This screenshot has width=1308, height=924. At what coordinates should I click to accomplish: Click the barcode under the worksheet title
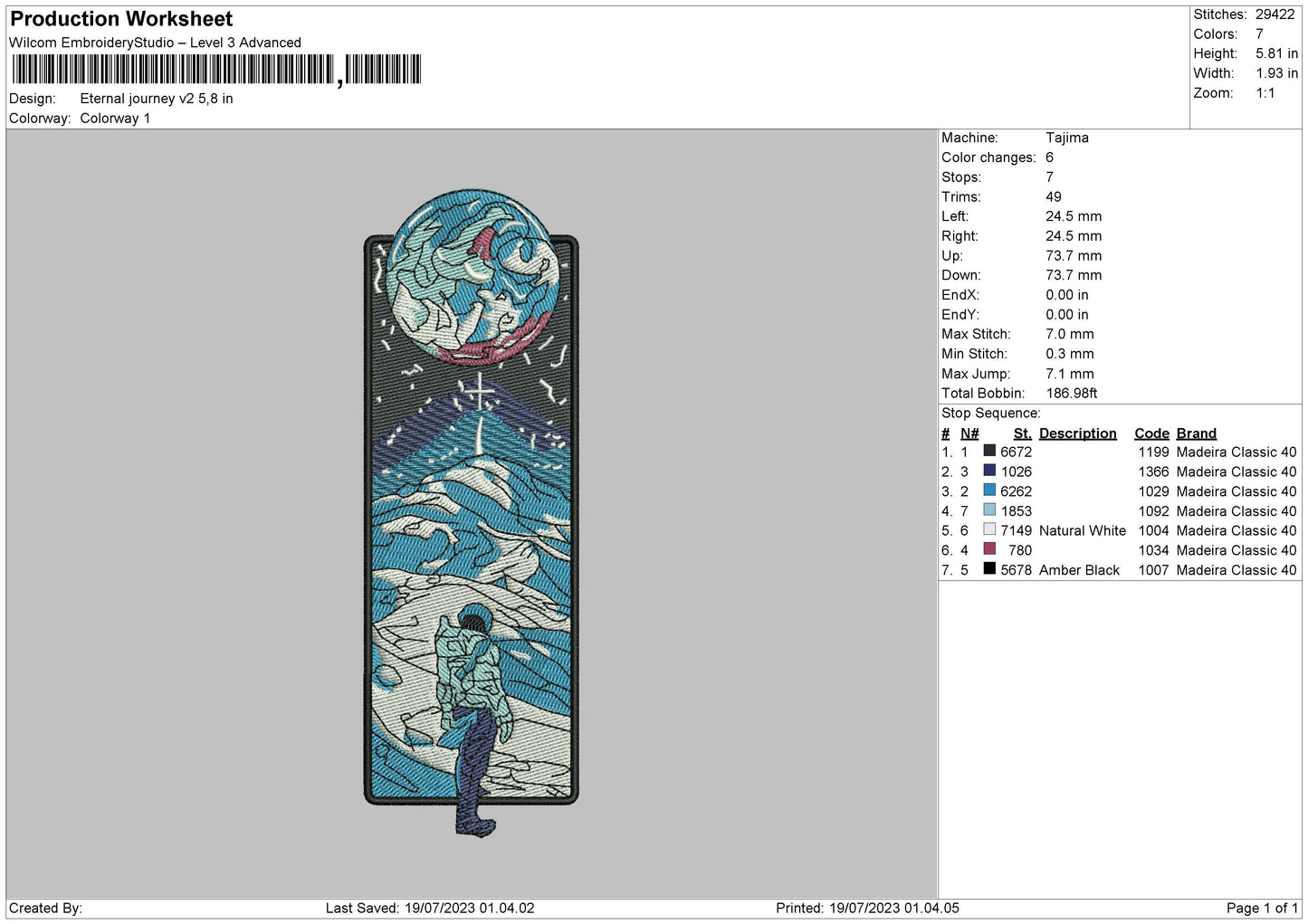click(216, 70)
